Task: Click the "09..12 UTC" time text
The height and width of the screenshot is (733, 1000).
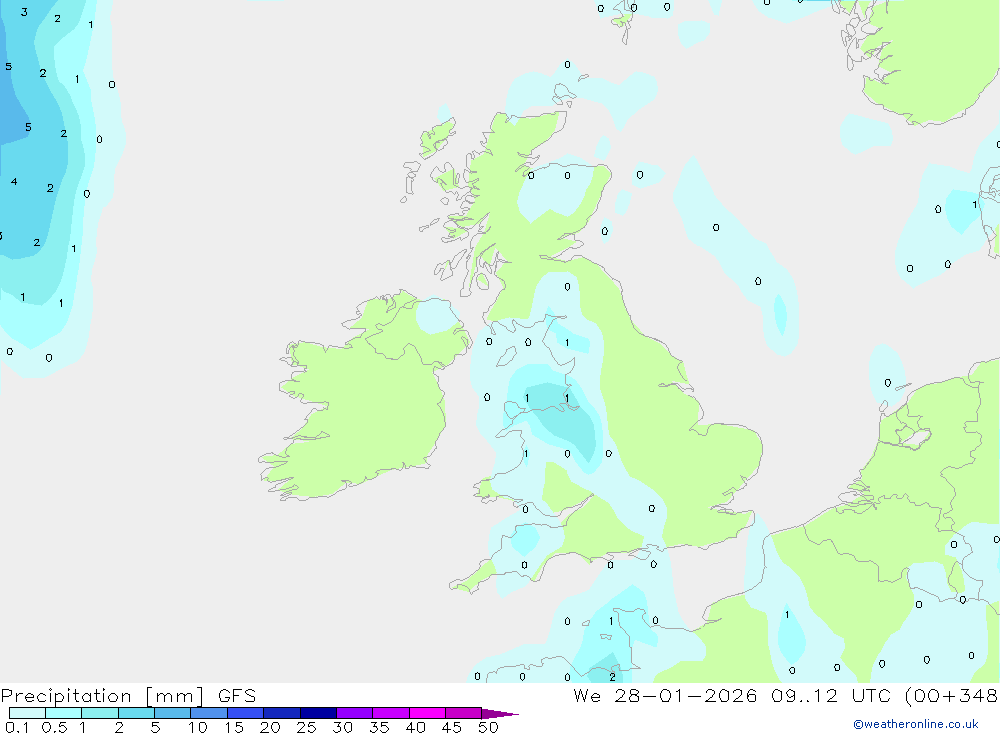Action: click(830, 696)
